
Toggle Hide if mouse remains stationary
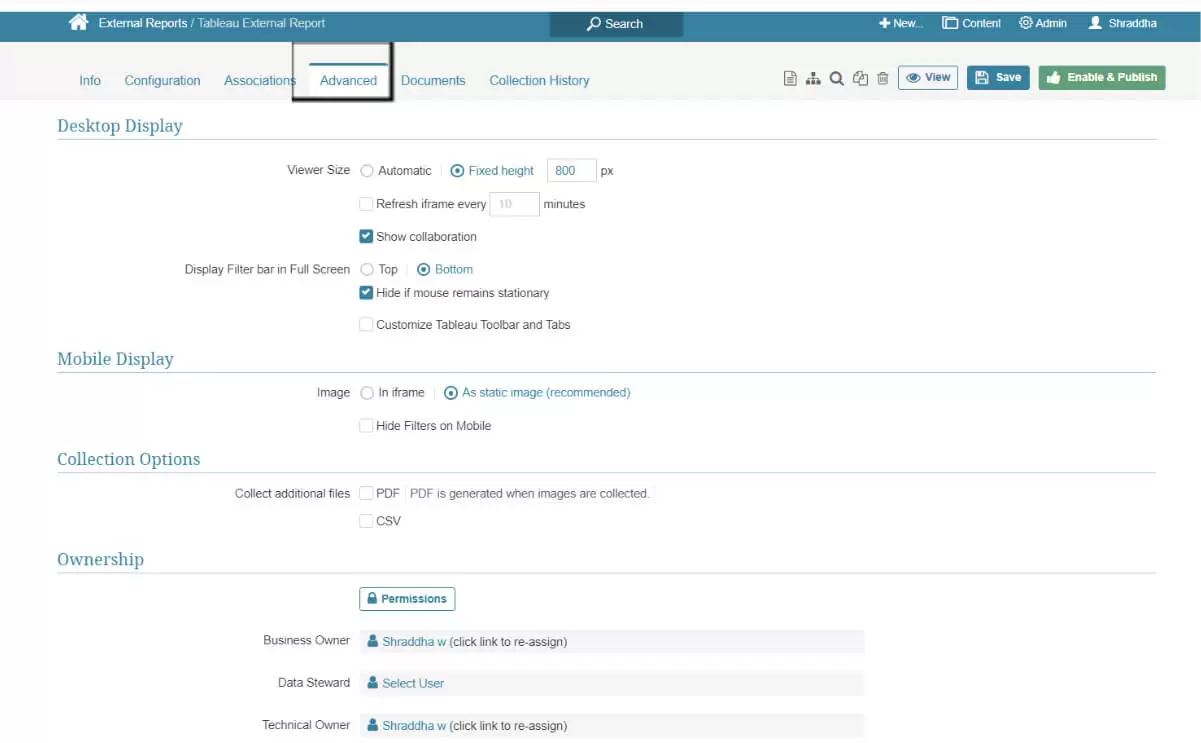pos(366,293)
